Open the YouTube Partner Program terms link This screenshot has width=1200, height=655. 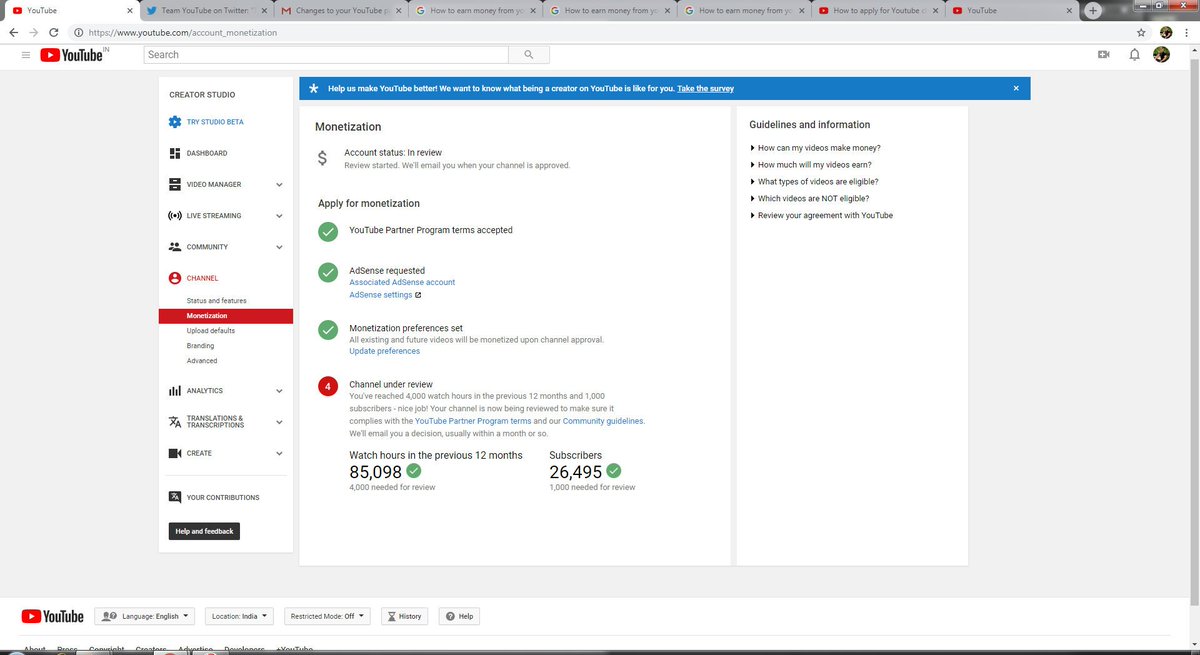473,421
